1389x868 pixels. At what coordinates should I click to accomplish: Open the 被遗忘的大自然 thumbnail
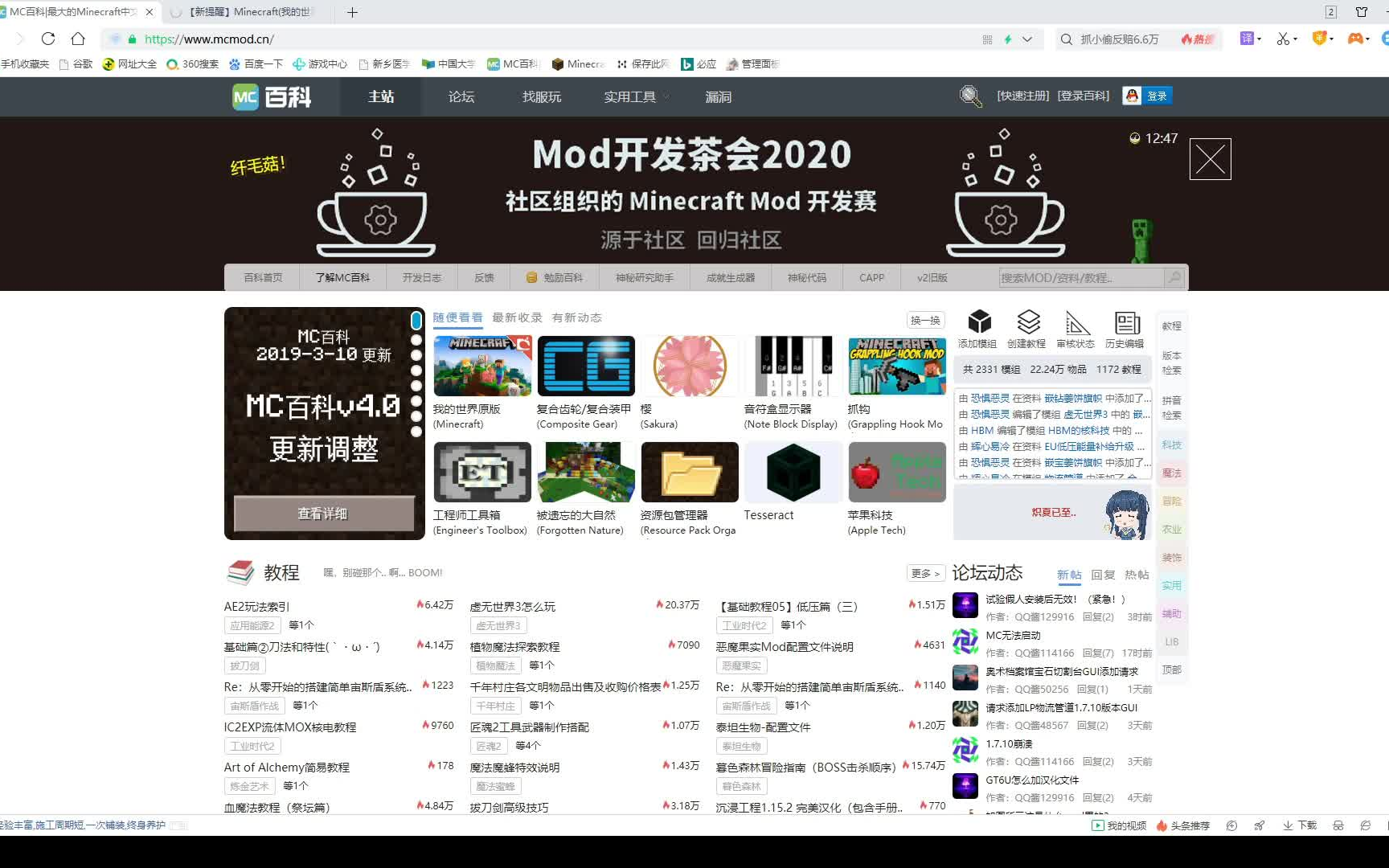click(586, 472)
